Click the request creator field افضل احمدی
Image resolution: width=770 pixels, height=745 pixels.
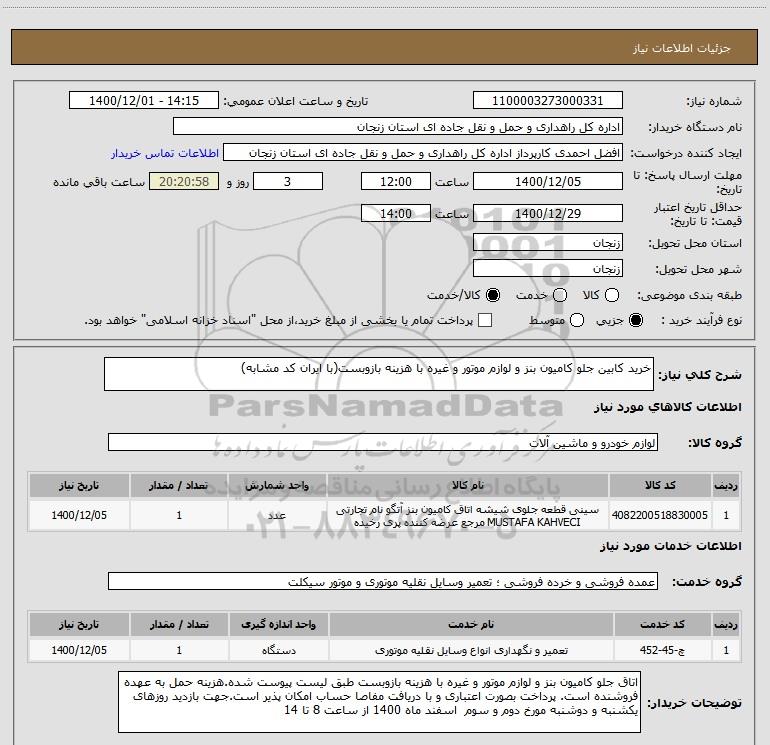pos(423,153)
